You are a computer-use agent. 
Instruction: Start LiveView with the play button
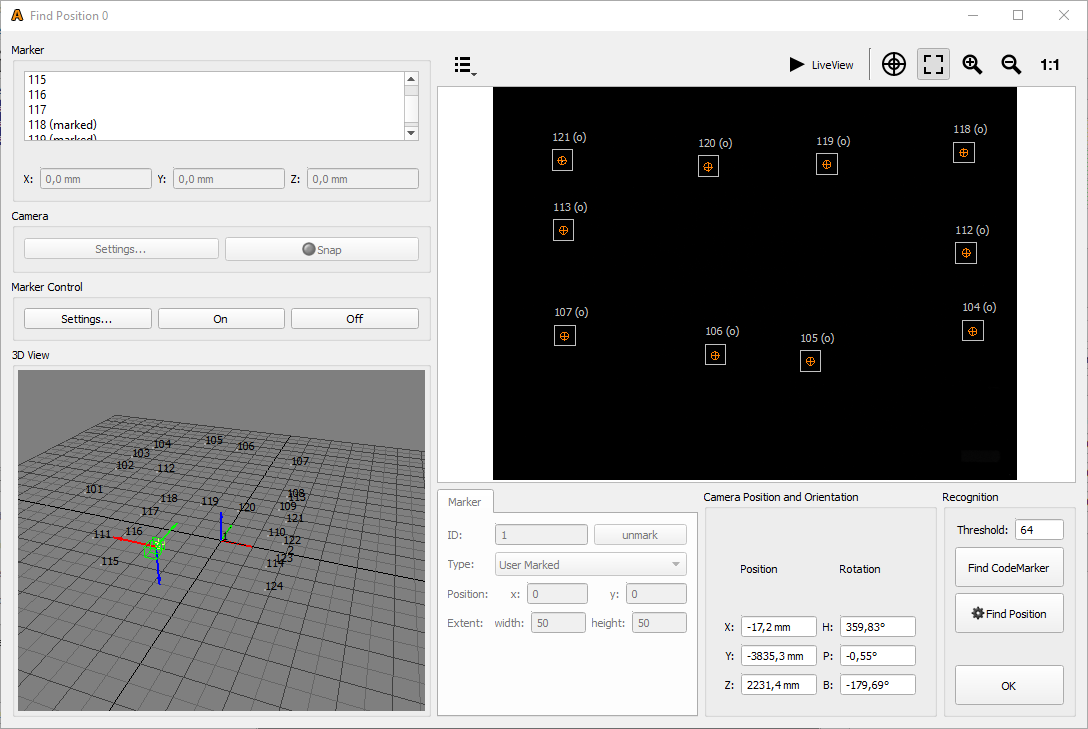tap(821, 64)
